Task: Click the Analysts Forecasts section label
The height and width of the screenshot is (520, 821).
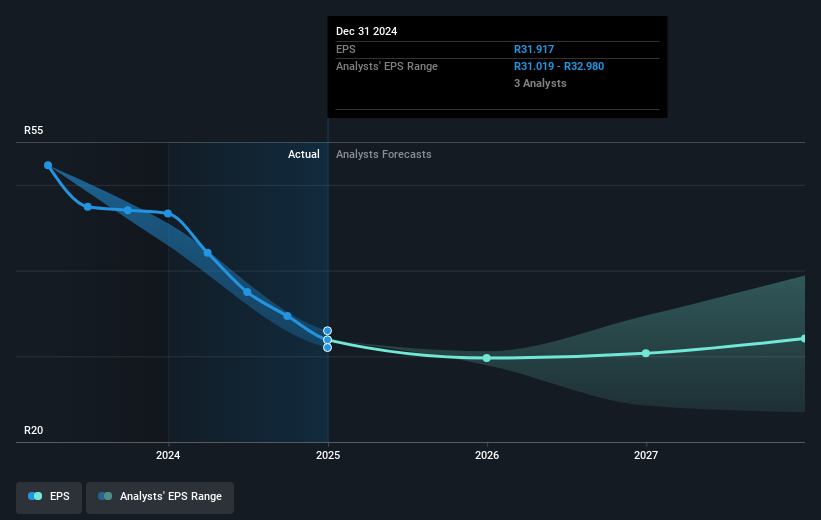Action: 384,154
